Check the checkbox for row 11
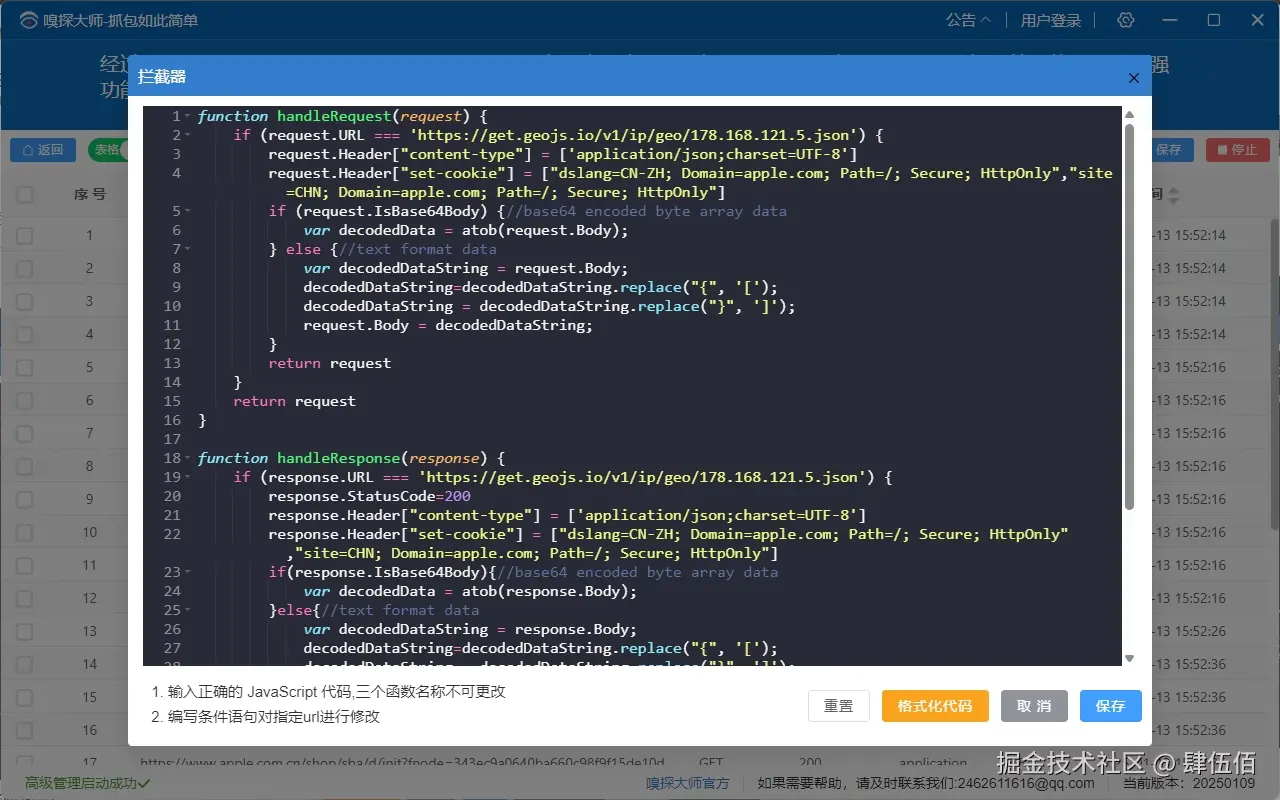This screenshot has height=800, width=1280. (25, 566)
